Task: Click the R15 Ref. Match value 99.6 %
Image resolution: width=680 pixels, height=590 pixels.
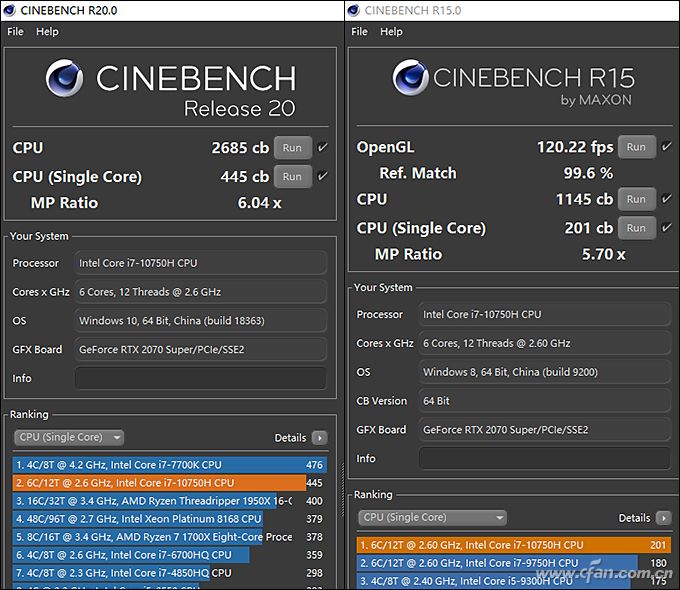Action: [x=588, y=173]
